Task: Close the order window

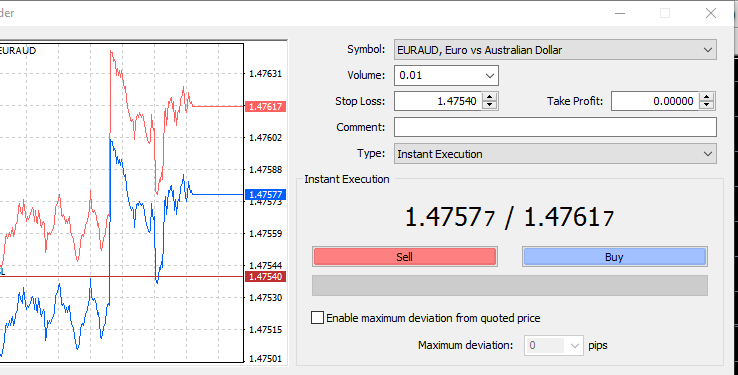Action: pyautogui.click(x=711, y=13)
